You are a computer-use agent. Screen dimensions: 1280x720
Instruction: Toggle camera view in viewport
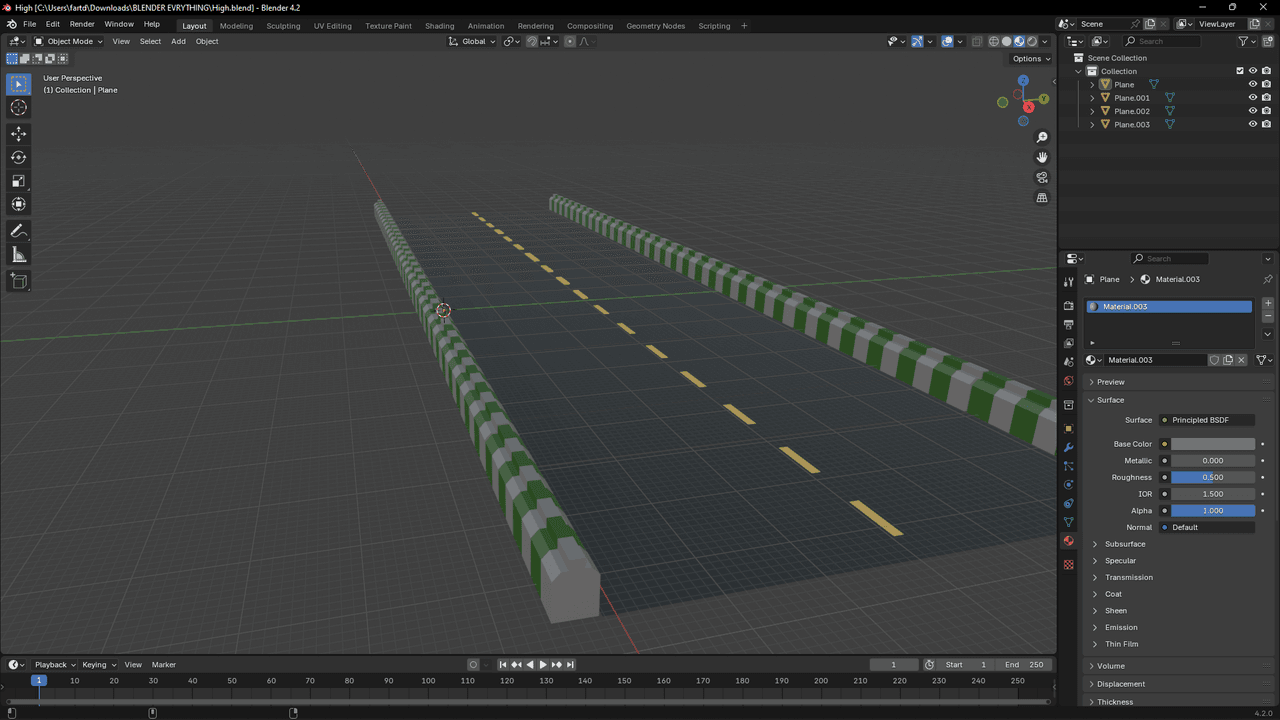point(1042,178)
